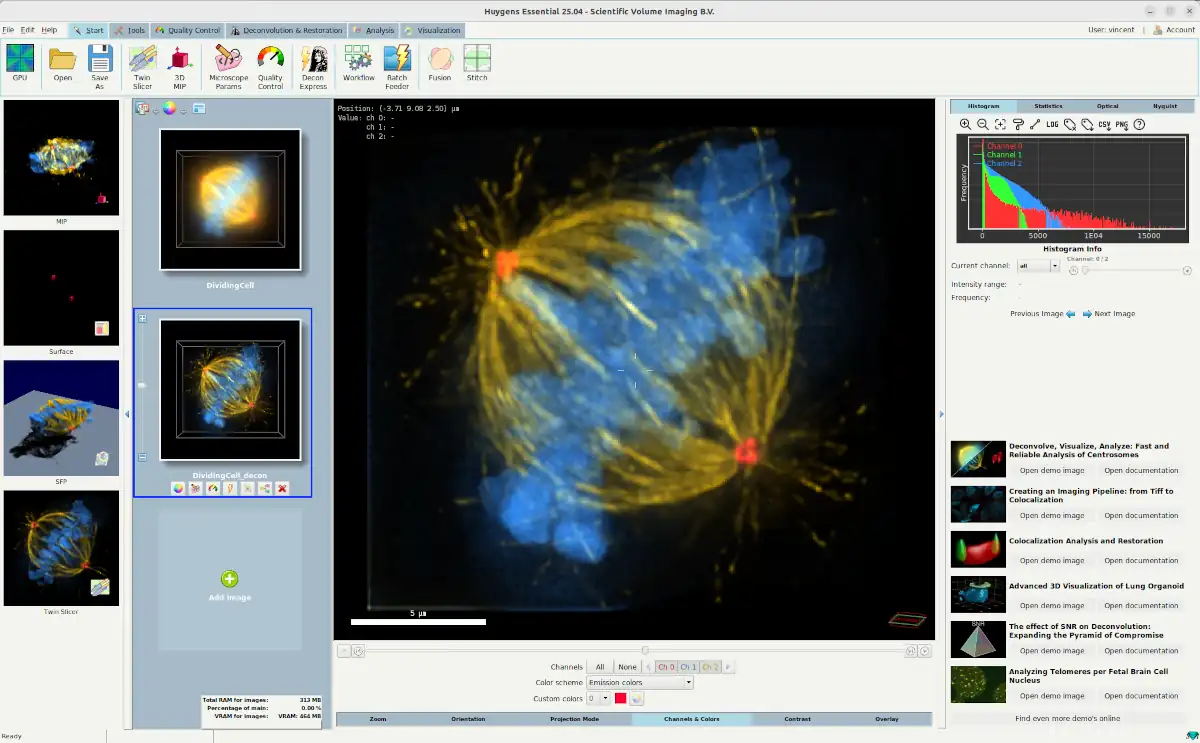Export histogram as CSV
Screen dimensions: 1200x743
click(1105, 125)
